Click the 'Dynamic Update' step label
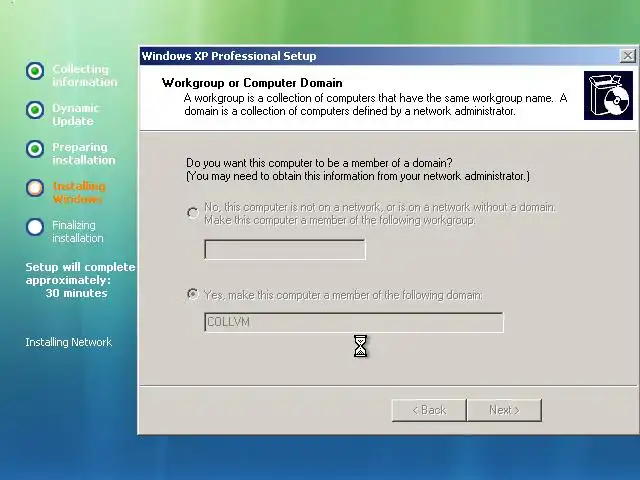Screen dimensions: 640x480 coord(76,114)
